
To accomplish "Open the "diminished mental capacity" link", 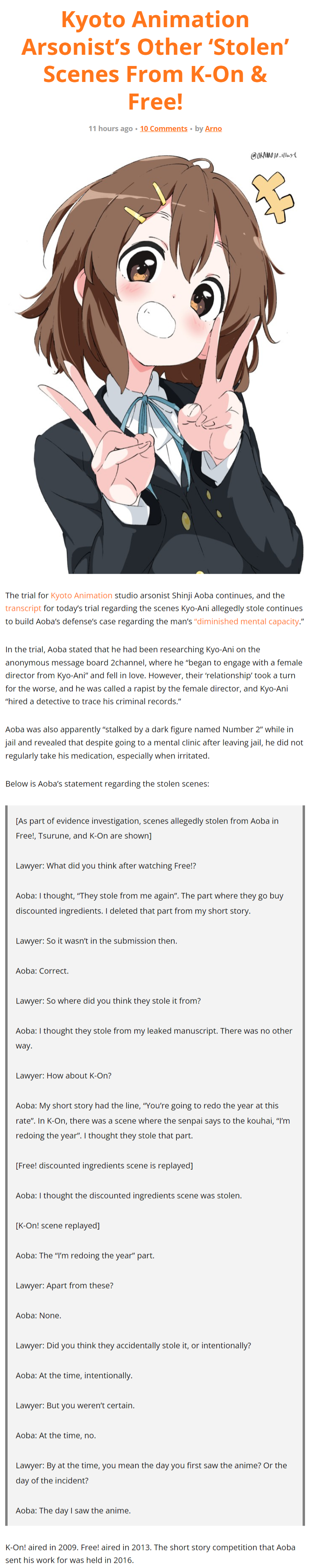I will [x=247, y=621].
